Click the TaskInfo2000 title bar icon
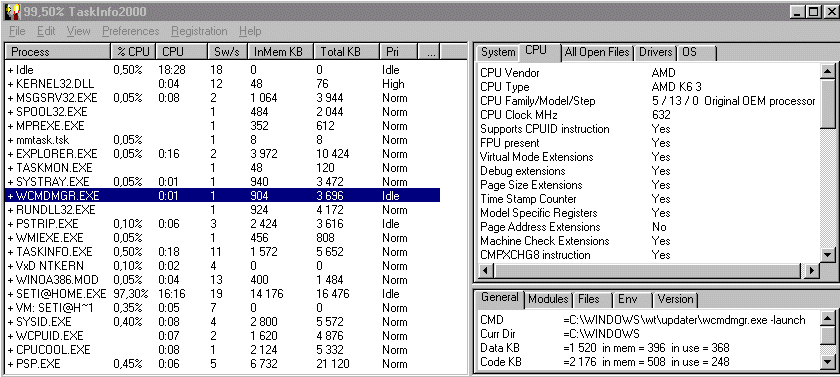The height and width of the screenshot is (377, 840). 13,11
